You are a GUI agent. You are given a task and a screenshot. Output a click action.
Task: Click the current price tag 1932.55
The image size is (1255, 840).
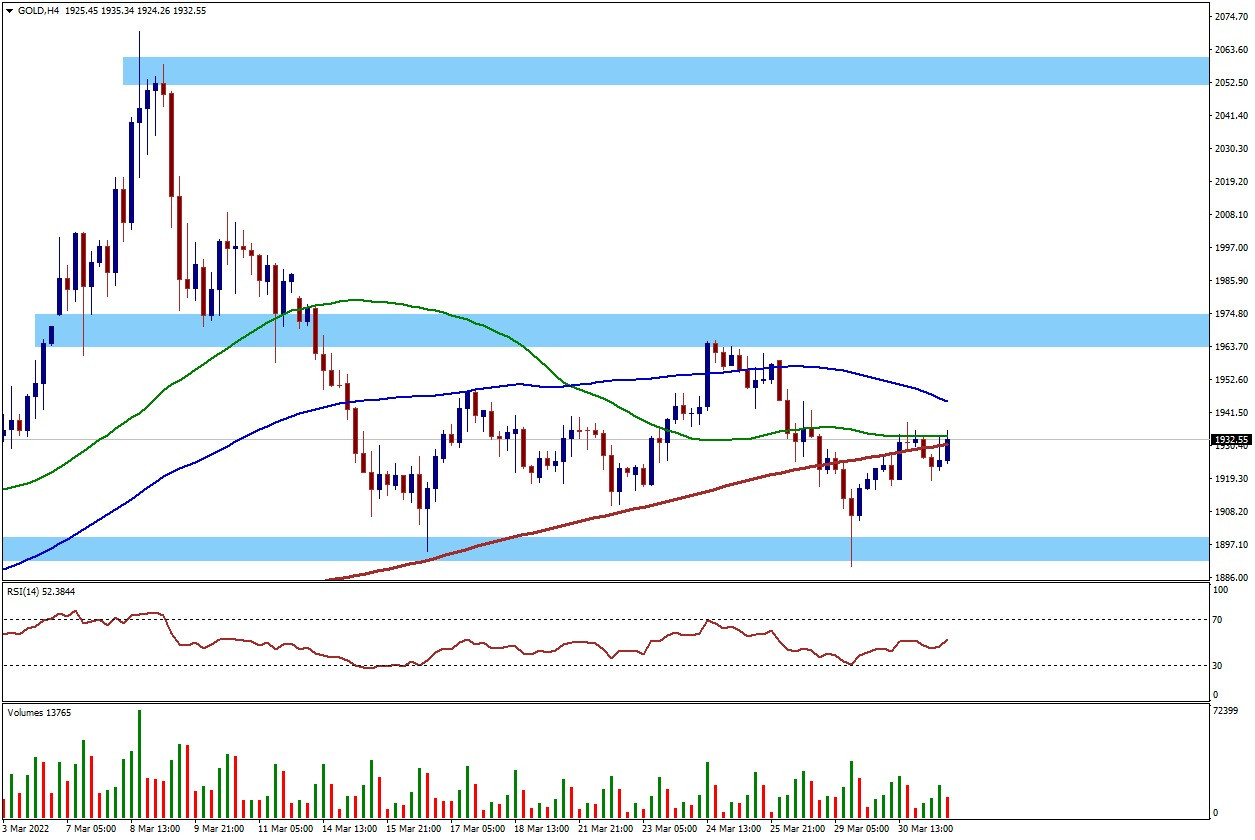click(1226, 439)
